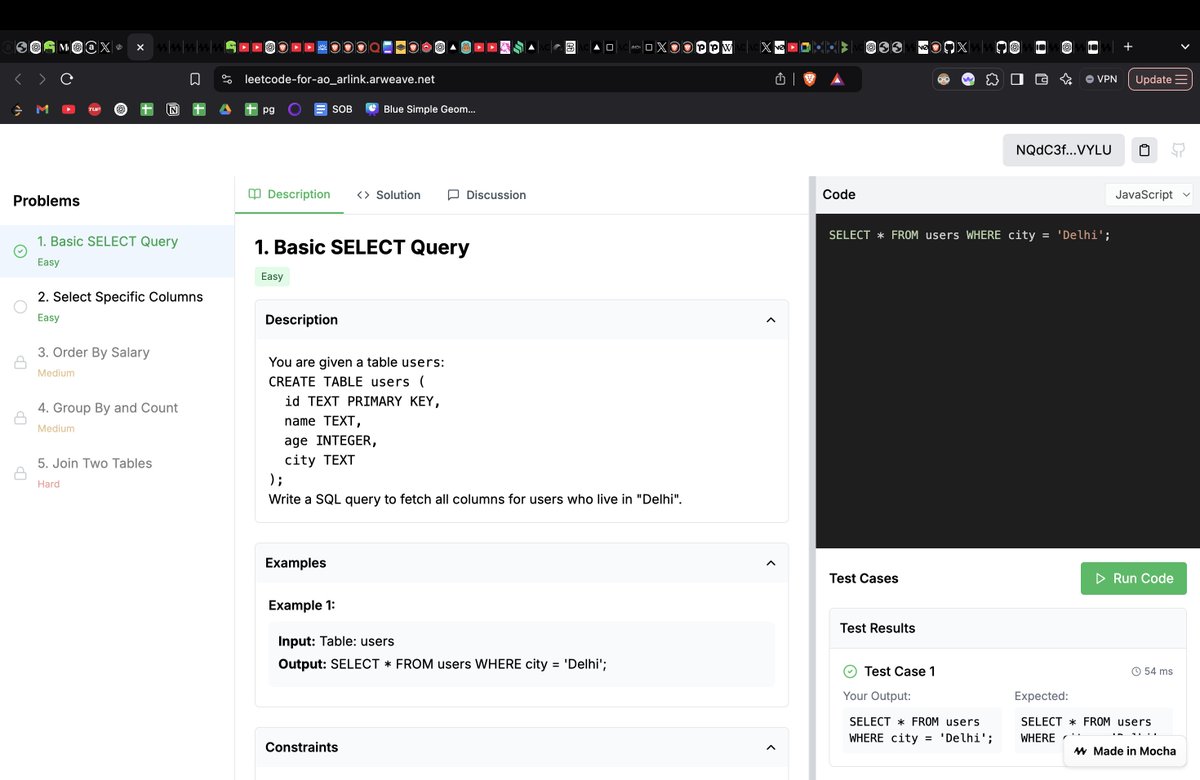Open the pg bookmark
This screenshot has height=780, width=1200.
(260, 109)
